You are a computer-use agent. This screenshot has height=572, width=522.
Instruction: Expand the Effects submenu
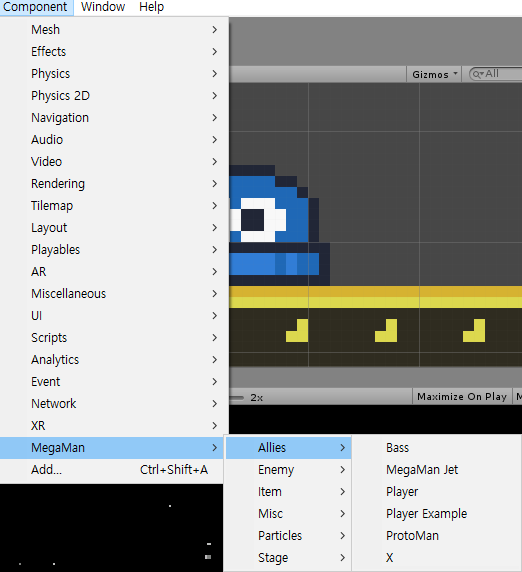pyautogui.click(x=114, y=51)
